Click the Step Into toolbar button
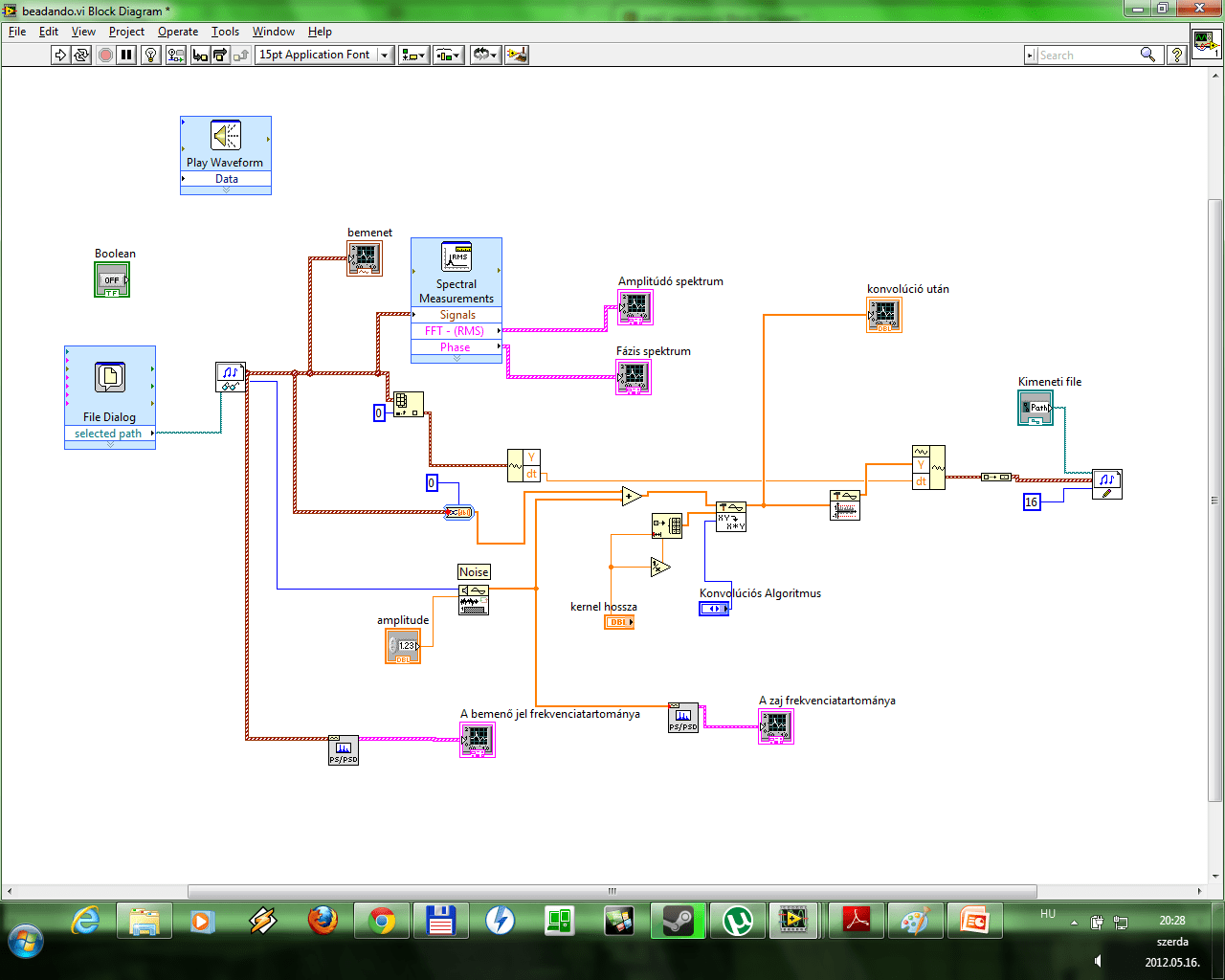Viewport: 1225px width, 980px height. coord(200,55)
